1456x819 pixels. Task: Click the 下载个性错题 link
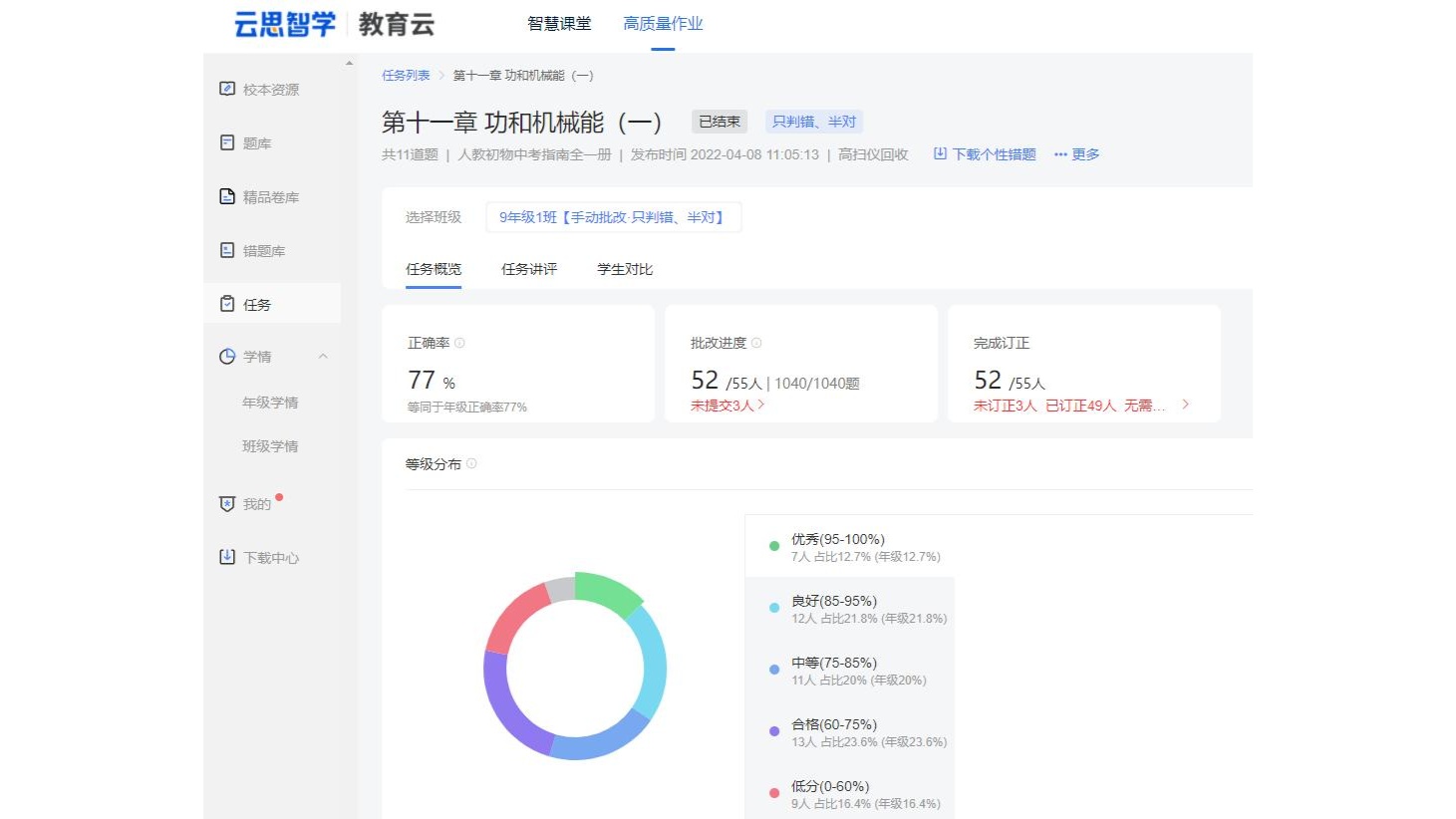pos(994,154)
